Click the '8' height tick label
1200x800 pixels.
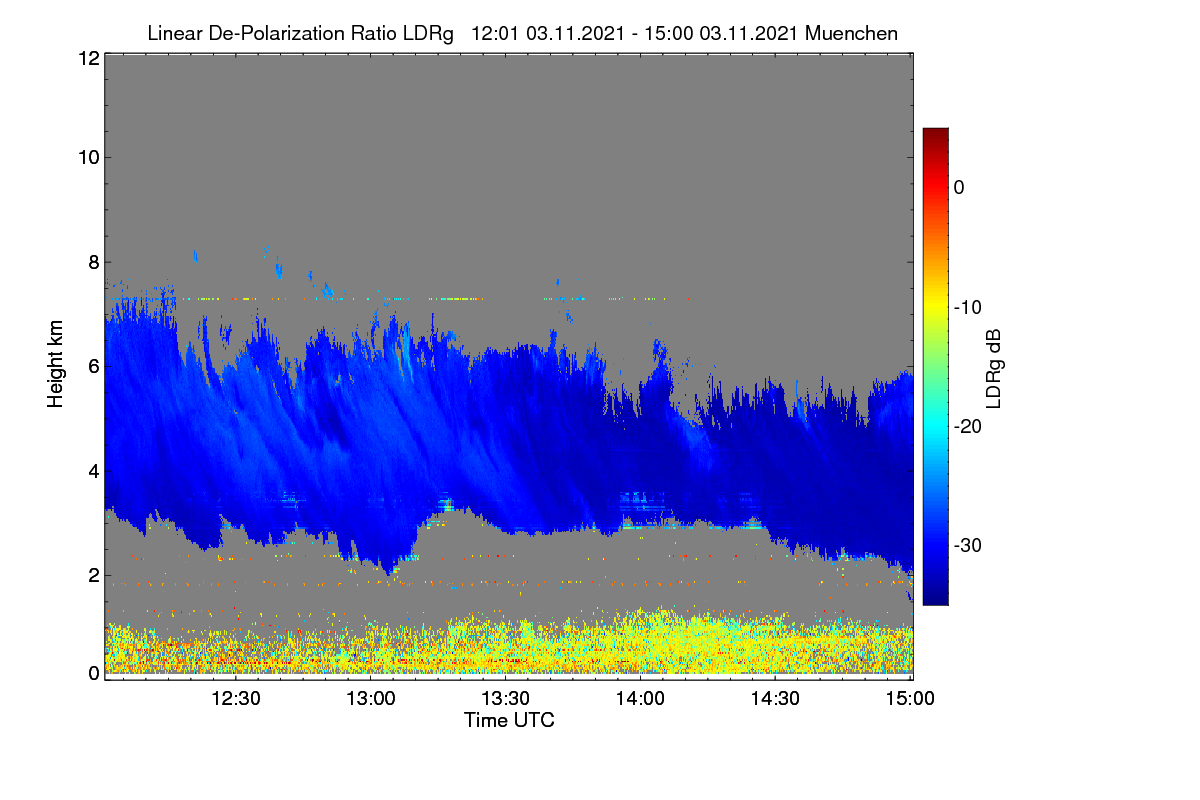click(92, 262)
